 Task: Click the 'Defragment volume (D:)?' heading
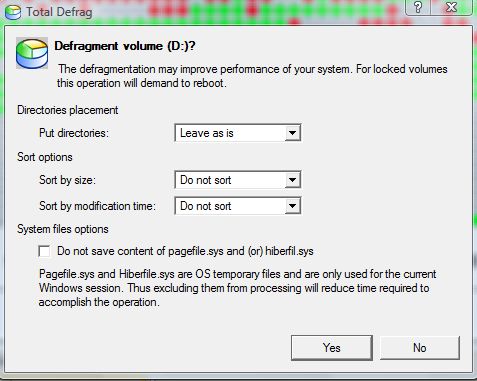[x=125, y=46]
